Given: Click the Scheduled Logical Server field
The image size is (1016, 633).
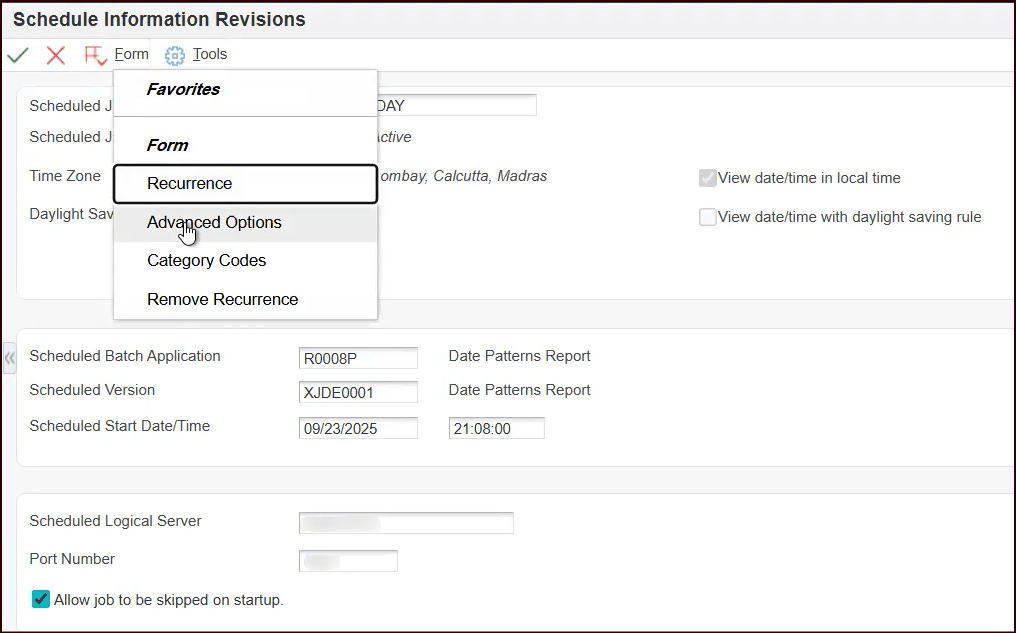Looking at the screenshot, I should point(406,523).
